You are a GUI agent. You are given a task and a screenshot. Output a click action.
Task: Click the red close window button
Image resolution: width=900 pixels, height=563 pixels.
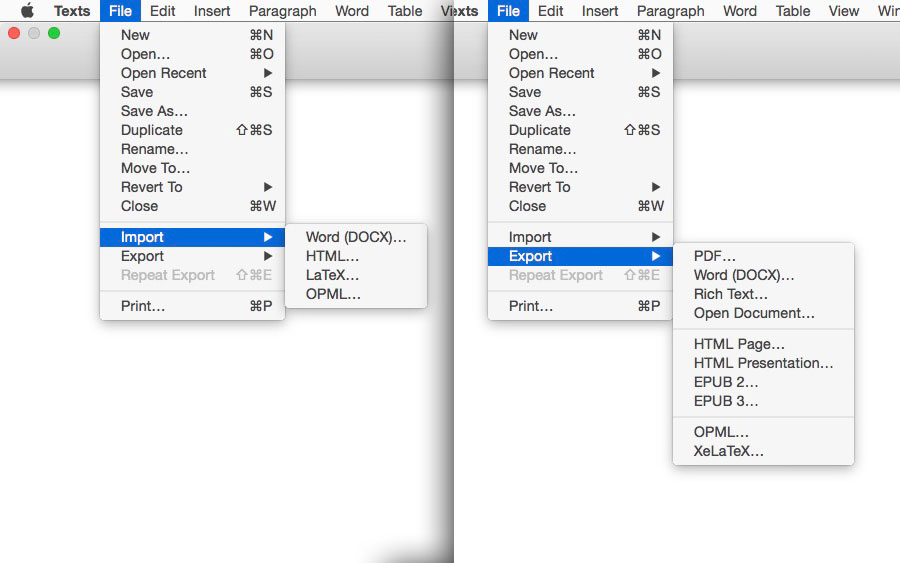(14, 33)
